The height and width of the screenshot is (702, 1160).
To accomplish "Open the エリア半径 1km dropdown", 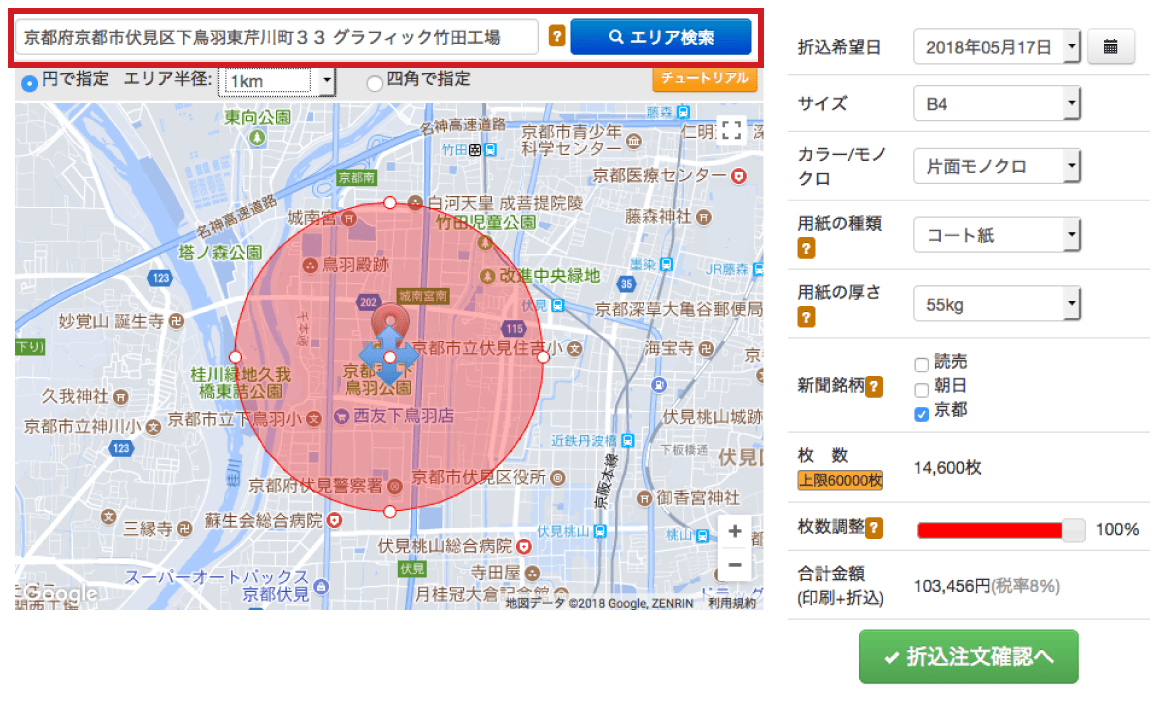I will click(x=279, y=81).
